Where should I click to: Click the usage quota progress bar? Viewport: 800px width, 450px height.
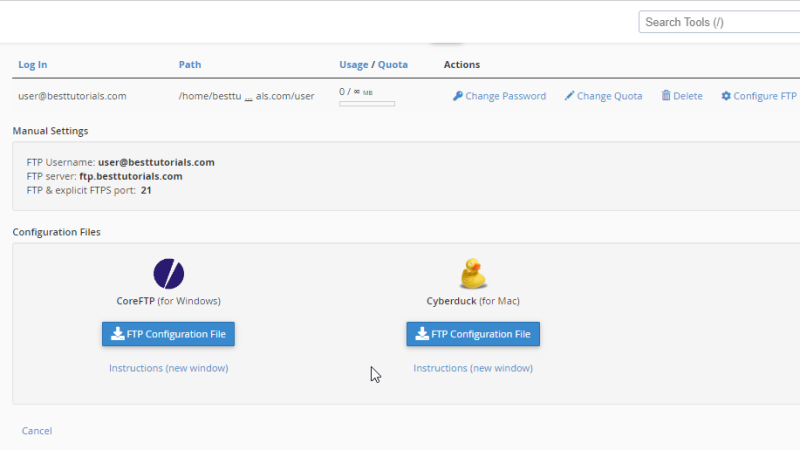(x=367, y=104)
